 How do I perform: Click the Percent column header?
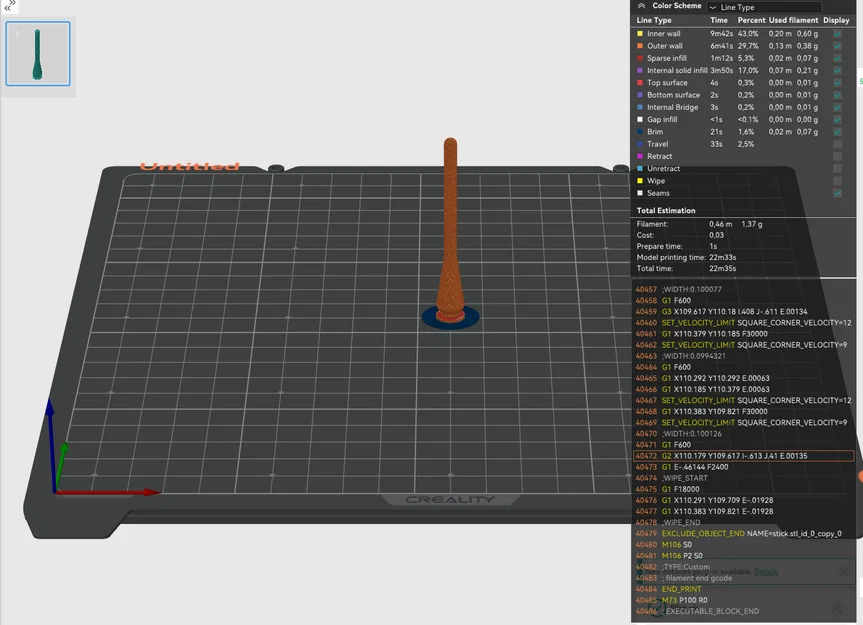point(751,20)
